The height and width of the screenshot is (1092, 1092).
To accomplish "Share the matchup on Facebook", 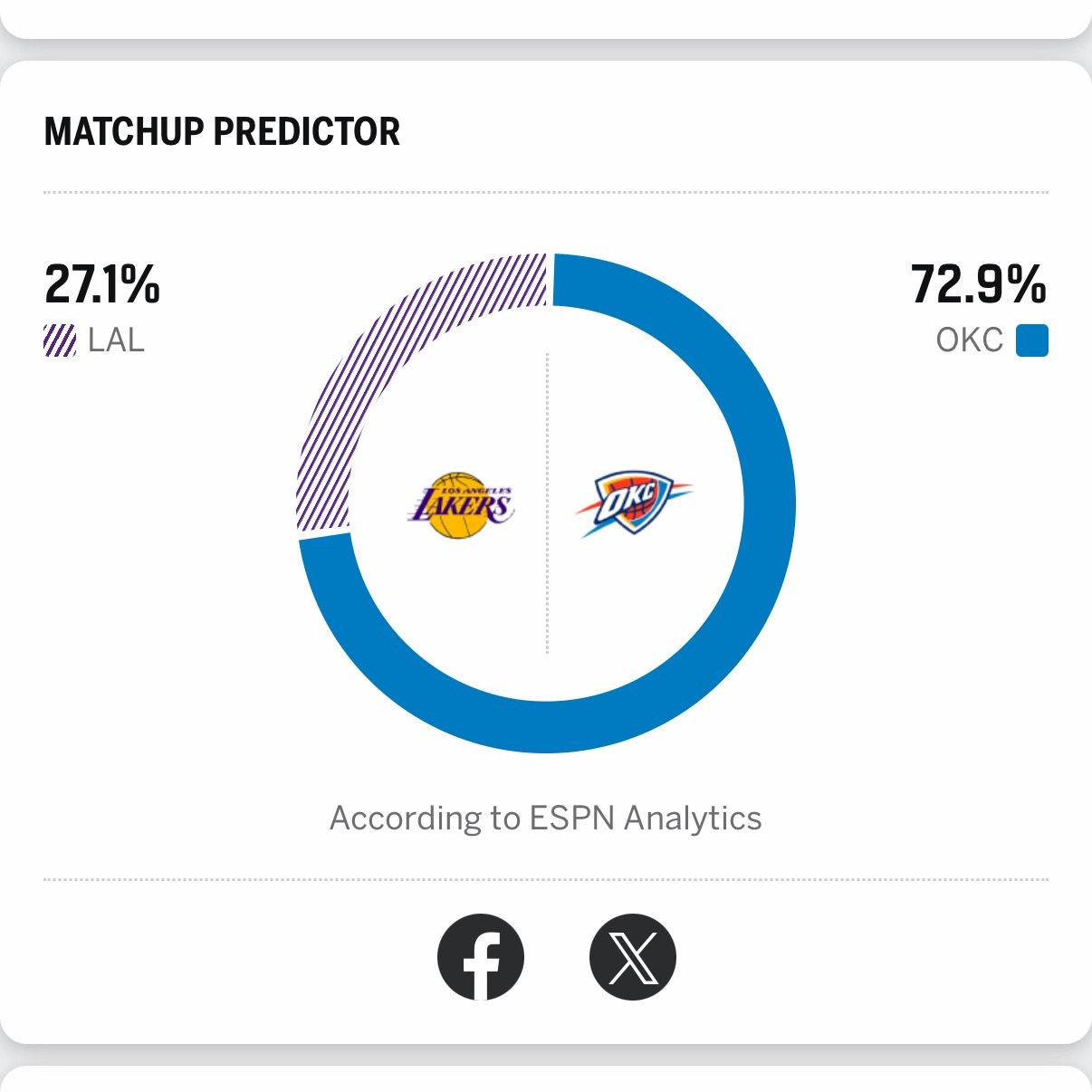I will [x=481, y=957].
